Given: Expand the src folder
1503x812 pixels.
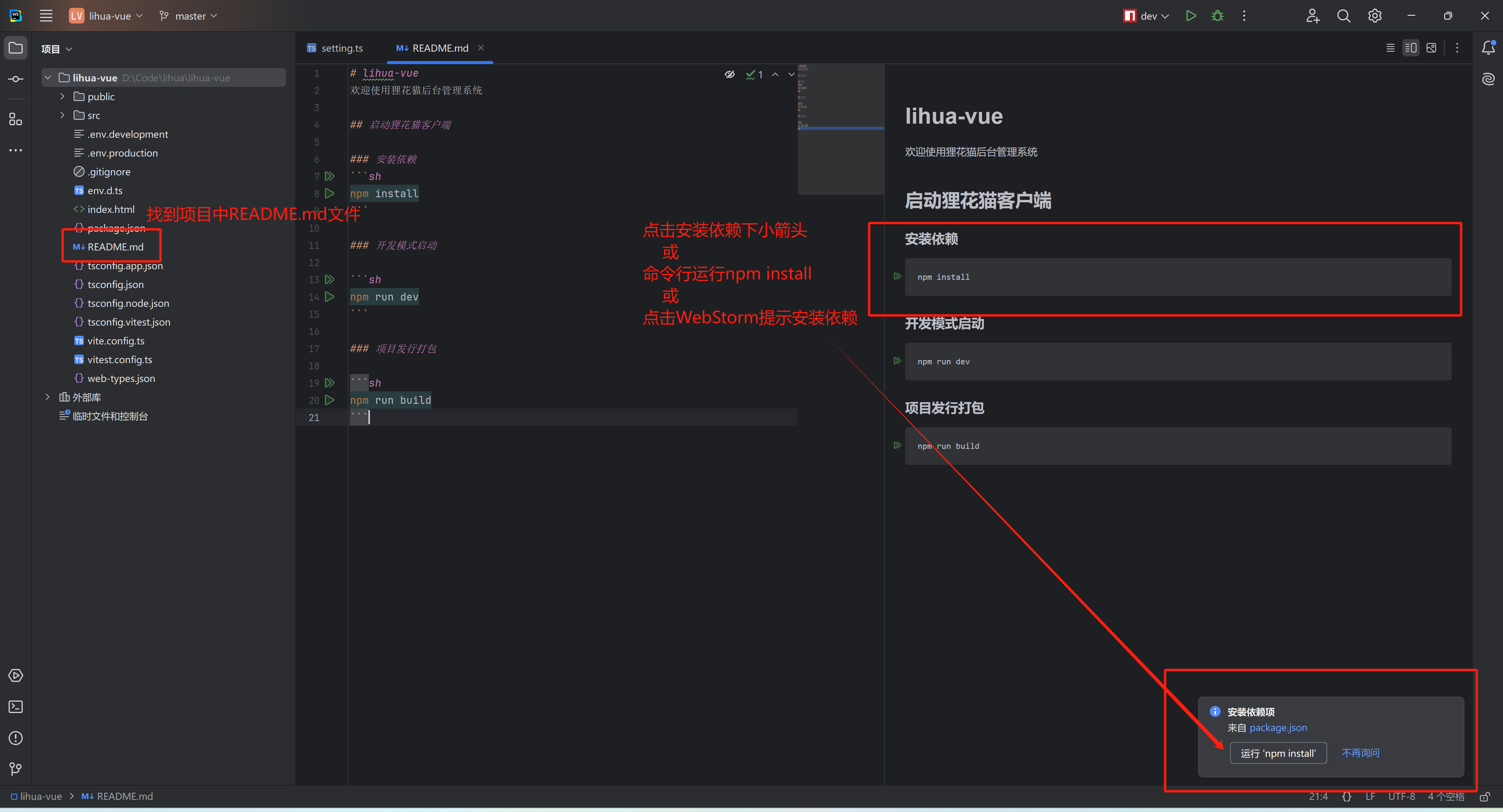Looking at the screenshot, I should click(62, 115).
